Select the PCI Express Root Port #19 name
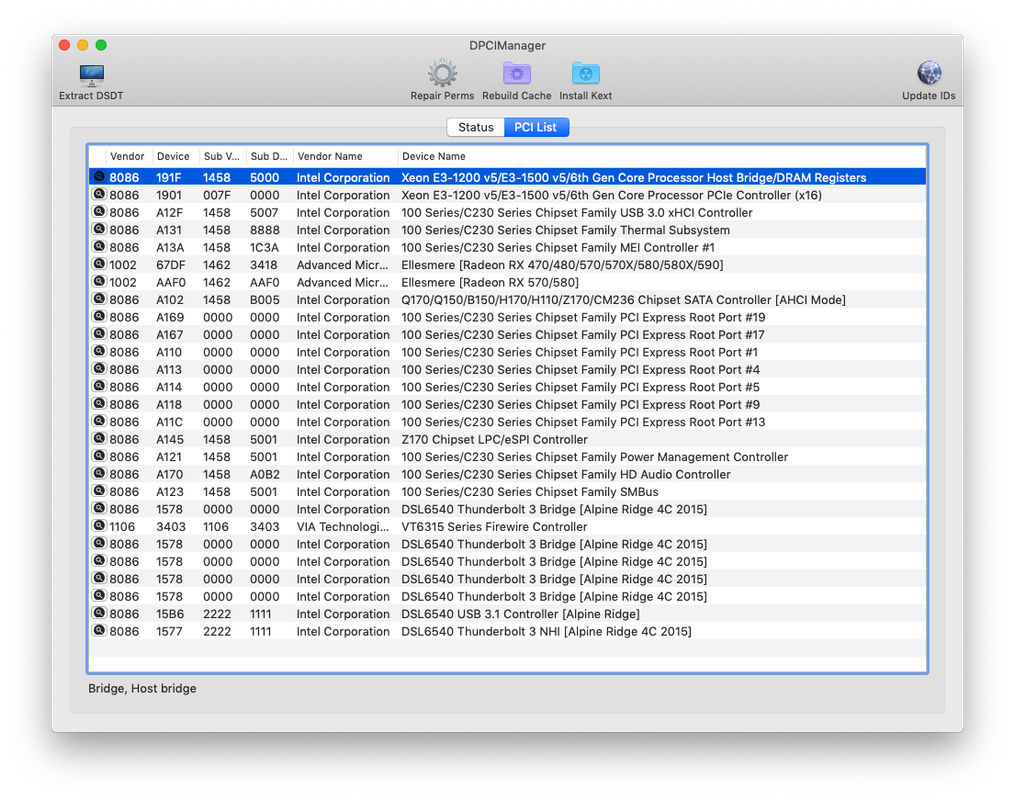The image size is (1015, 800). (583, 317)
